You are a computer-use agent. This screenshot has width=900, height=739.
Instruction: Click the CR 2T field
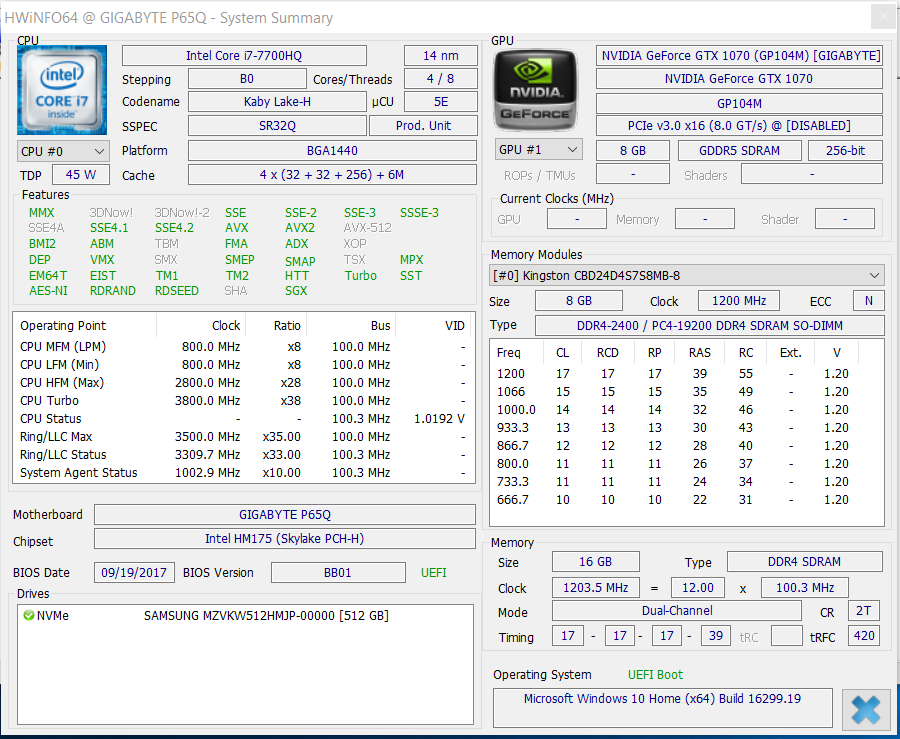pyautogui.click(x=864, y=610)
